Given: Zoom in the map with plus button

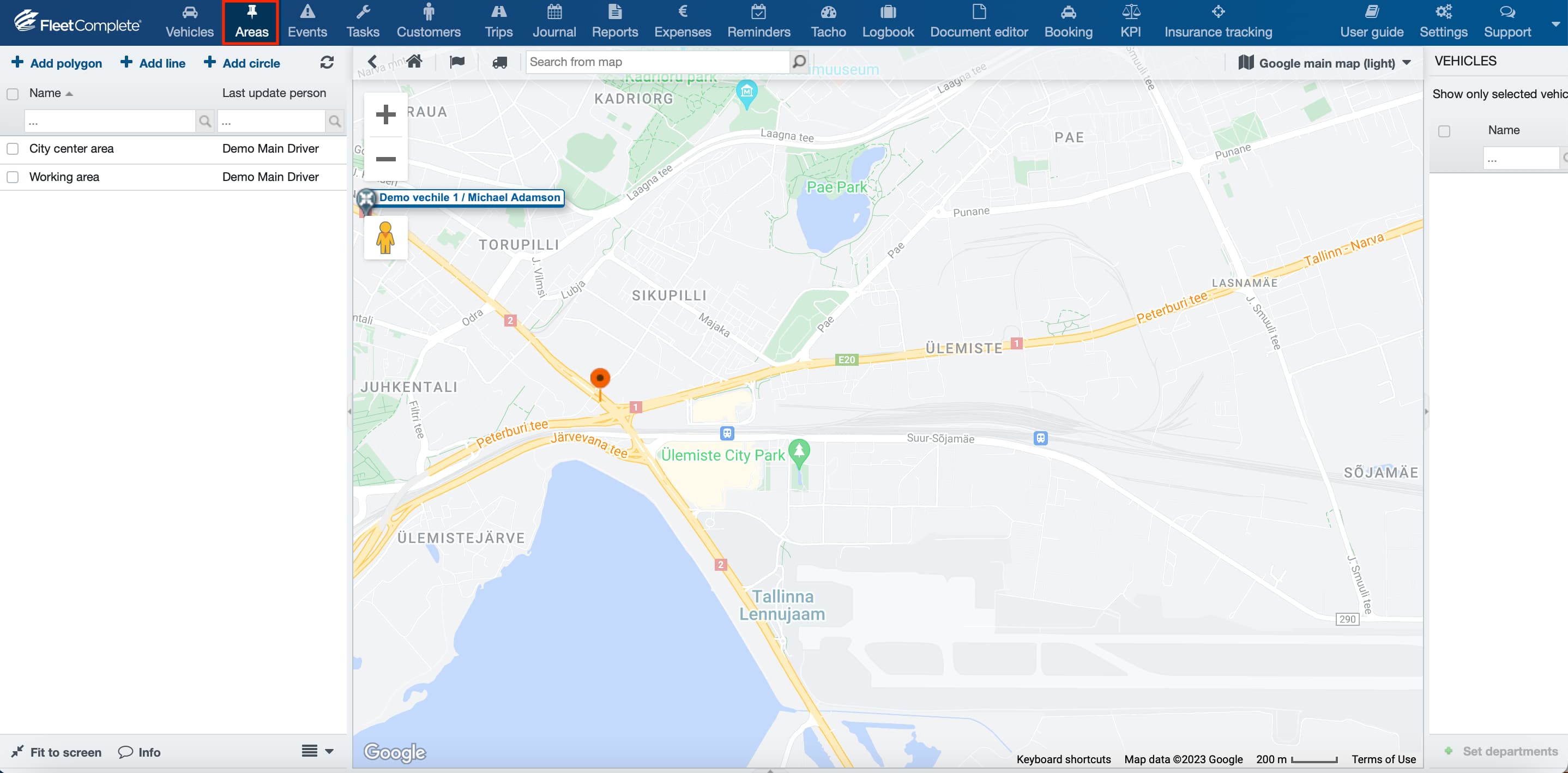Looking at the screenshot, I should [x=385, y=114].
